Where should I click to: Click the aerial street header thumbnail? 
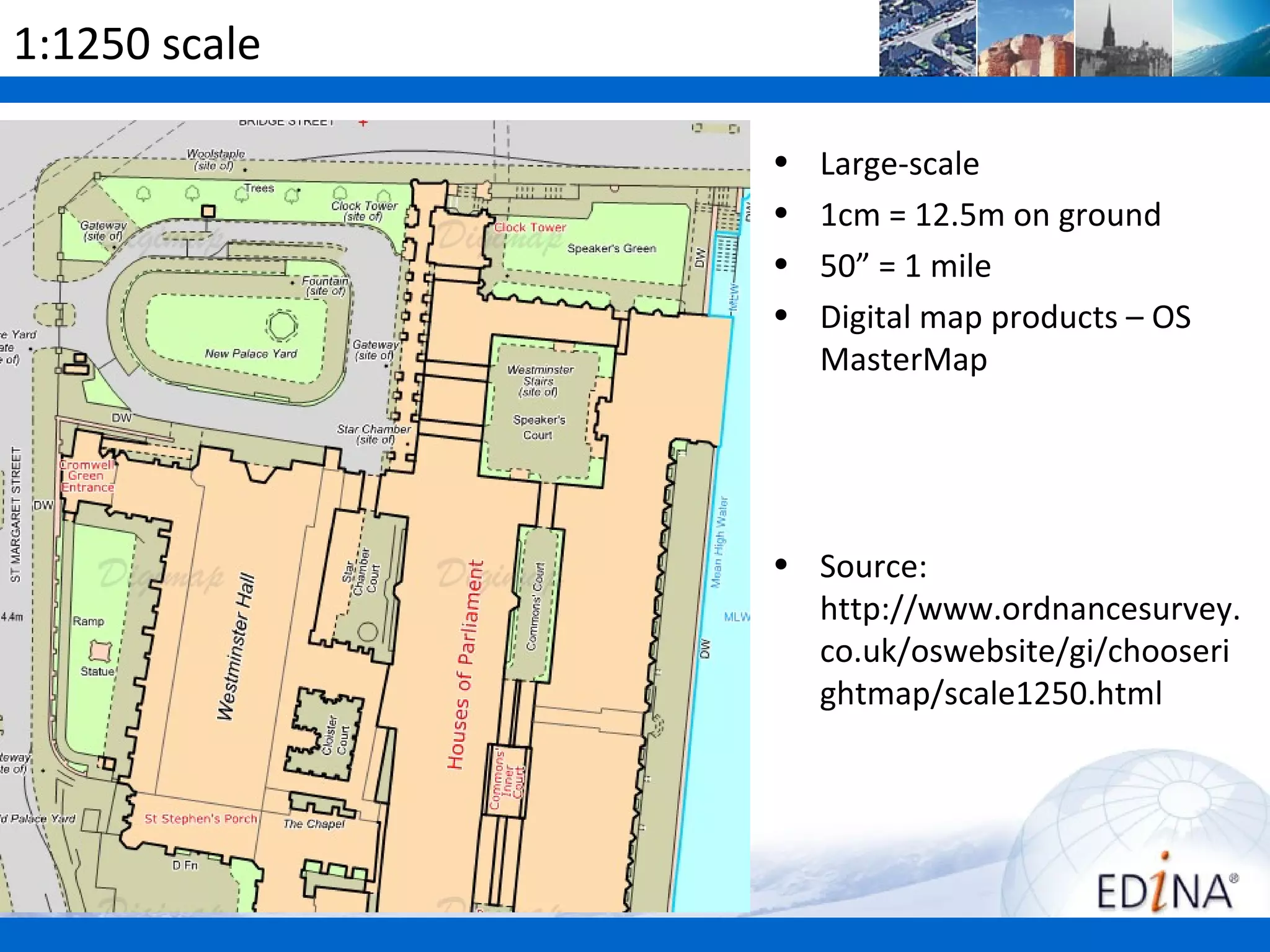[928, 38]
